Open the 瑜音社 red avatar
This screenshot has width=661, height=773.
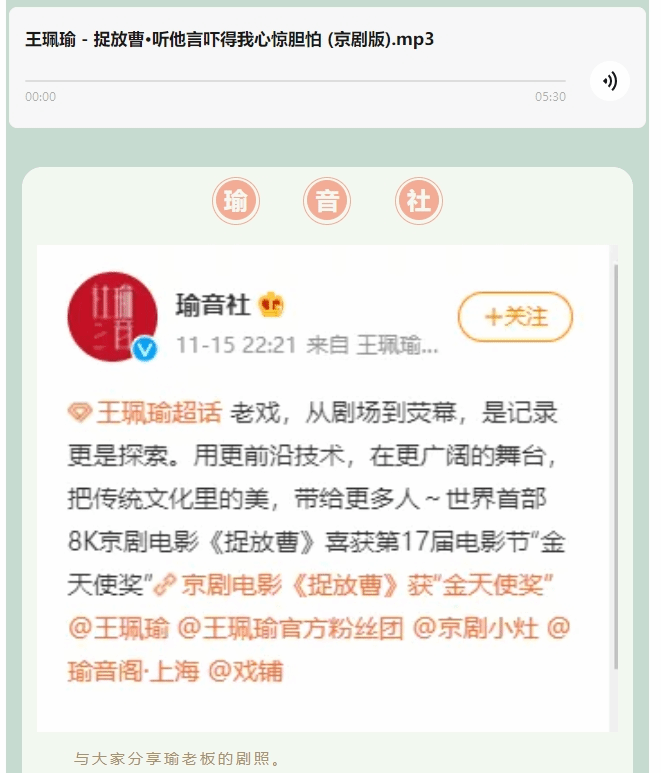point(112,316)
